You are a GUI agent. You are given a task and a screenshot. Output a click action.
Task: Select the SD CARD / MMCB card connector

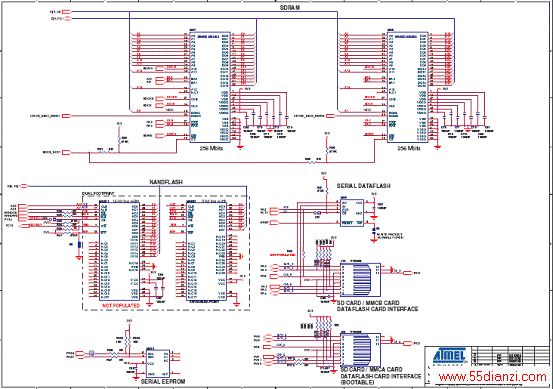point(360,280)
